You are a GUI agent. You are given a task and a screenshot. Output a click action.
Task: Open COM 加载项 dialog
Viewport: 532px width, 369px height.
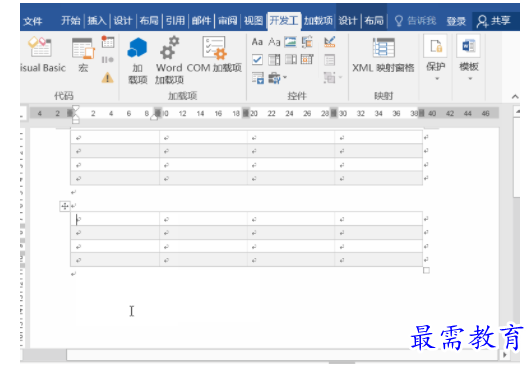point(214,54)
